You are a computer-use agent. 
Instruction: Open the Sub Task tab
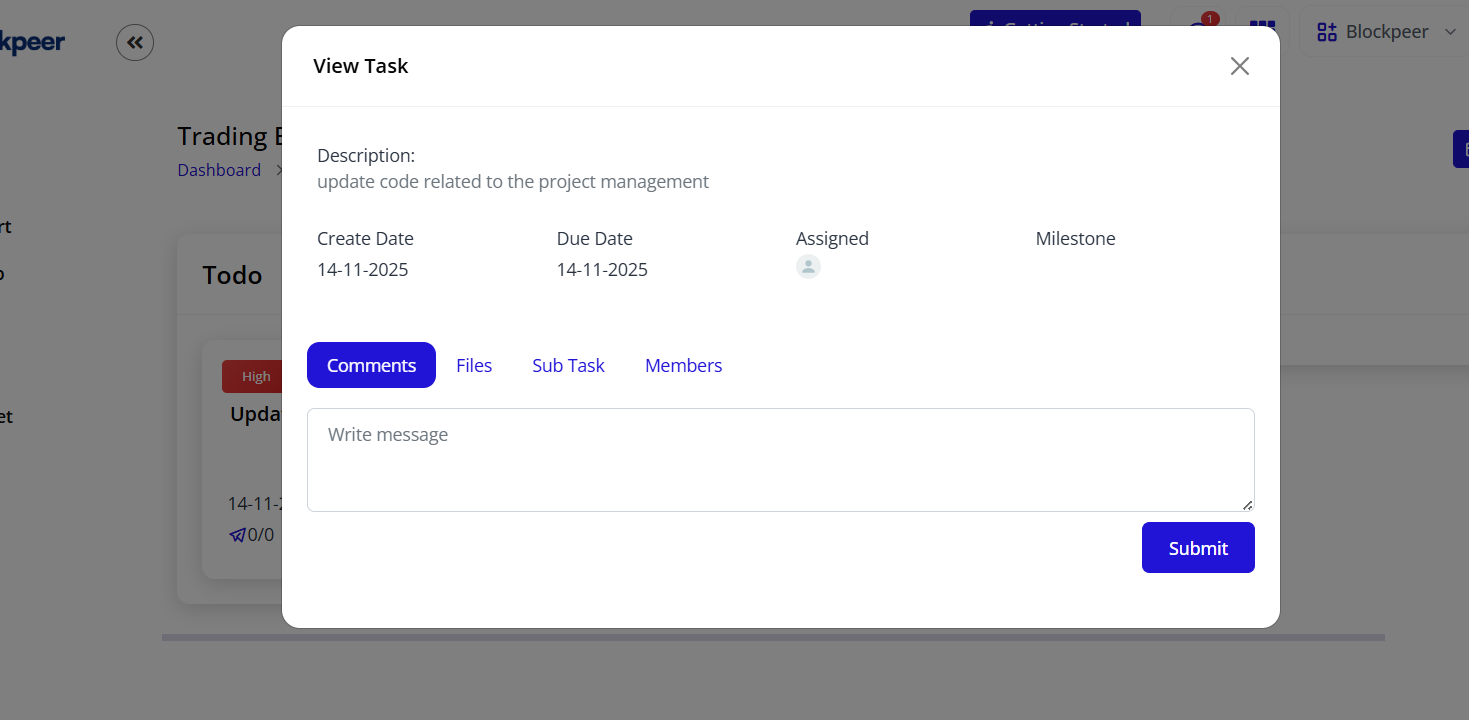(568, 365)
